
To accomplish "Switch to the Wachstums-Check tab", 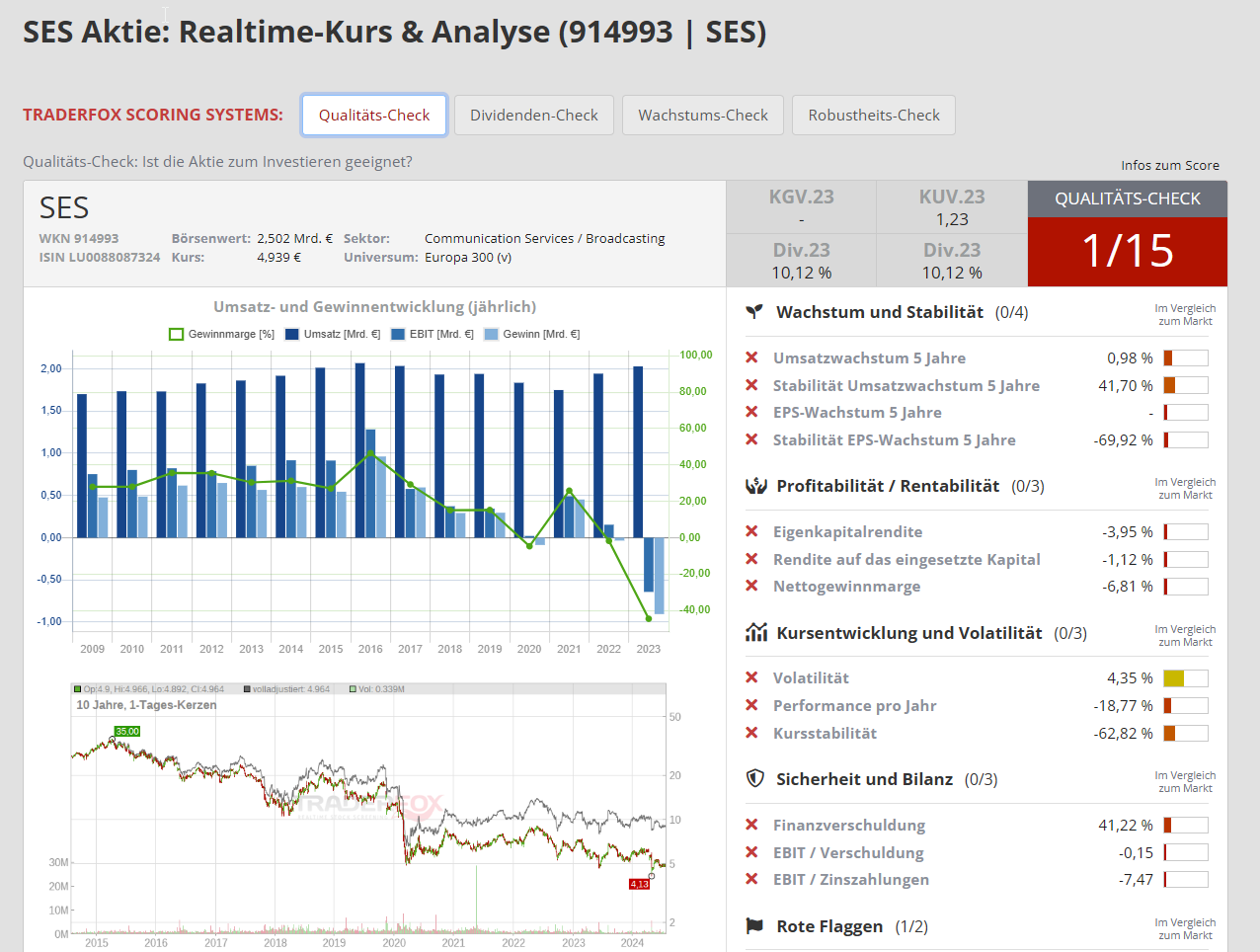I will [703, 116].
